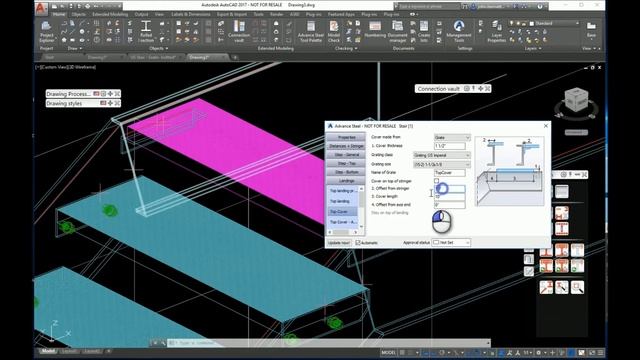Click the Cover length input field
The image size is (640, 360).
click(x=449, y=196)
